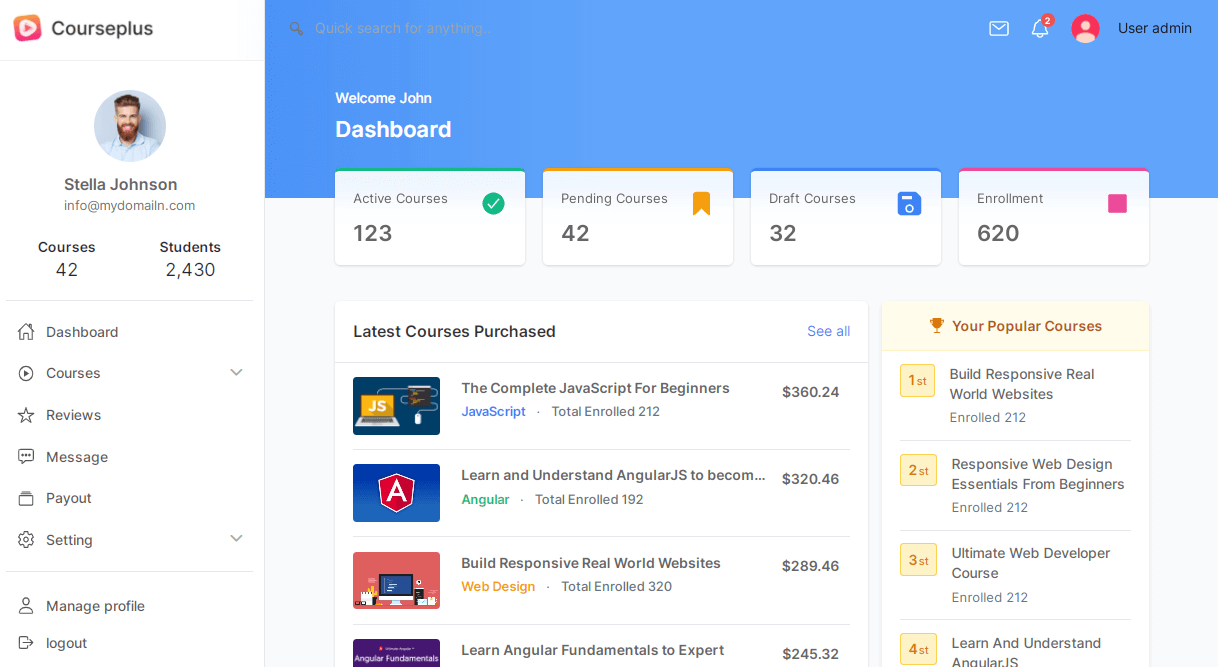1218x667 pixels.
Task: Click the orange bookmark icon on Pending Courses
Action: (701, 204)
